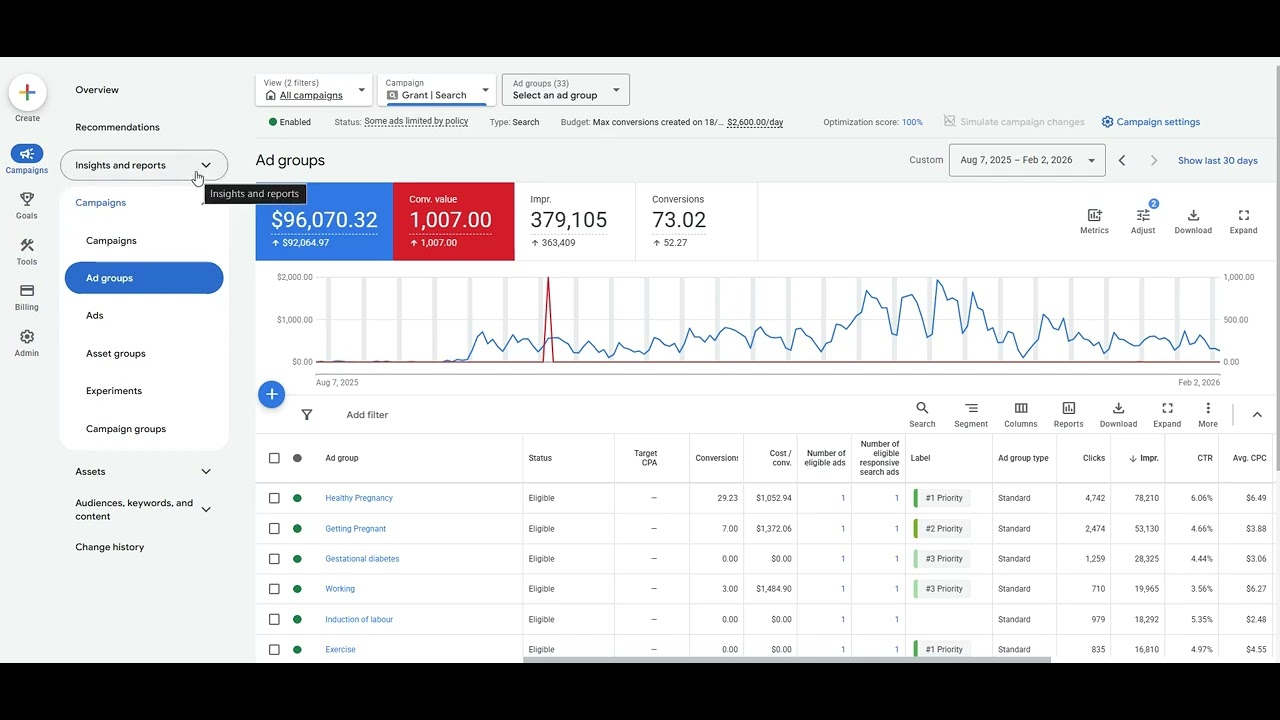Select Campaign groups in the side menu
Image resolution: width=1280 pixels, height=720 pixels.
tap(126, 429)
